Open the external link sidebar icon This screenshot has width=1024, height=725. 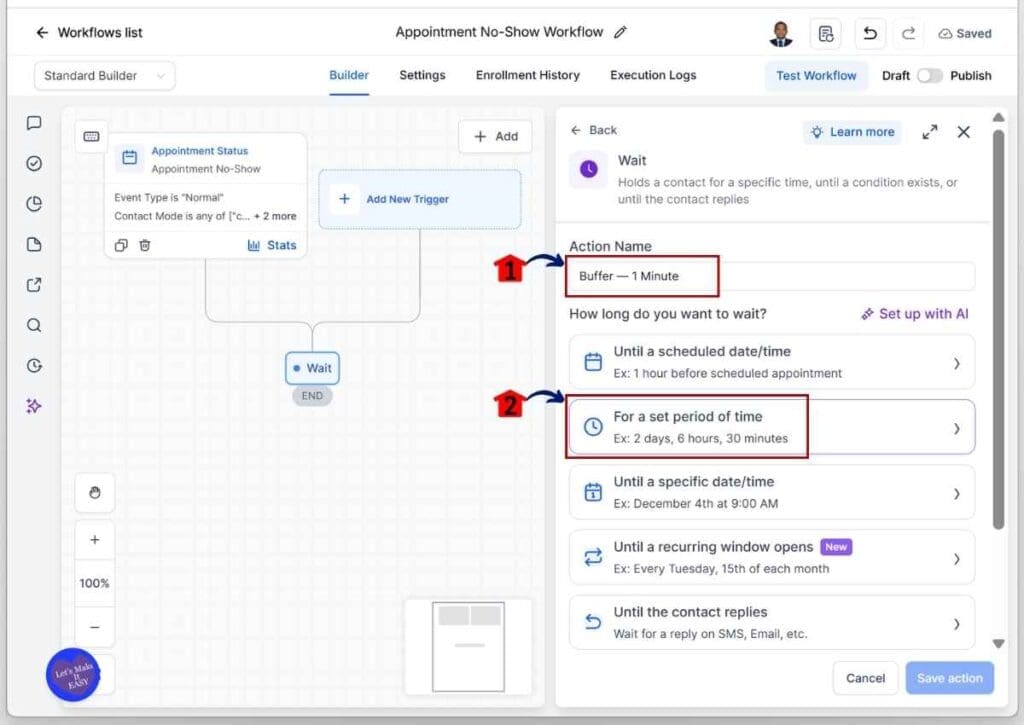coord(34,285)
